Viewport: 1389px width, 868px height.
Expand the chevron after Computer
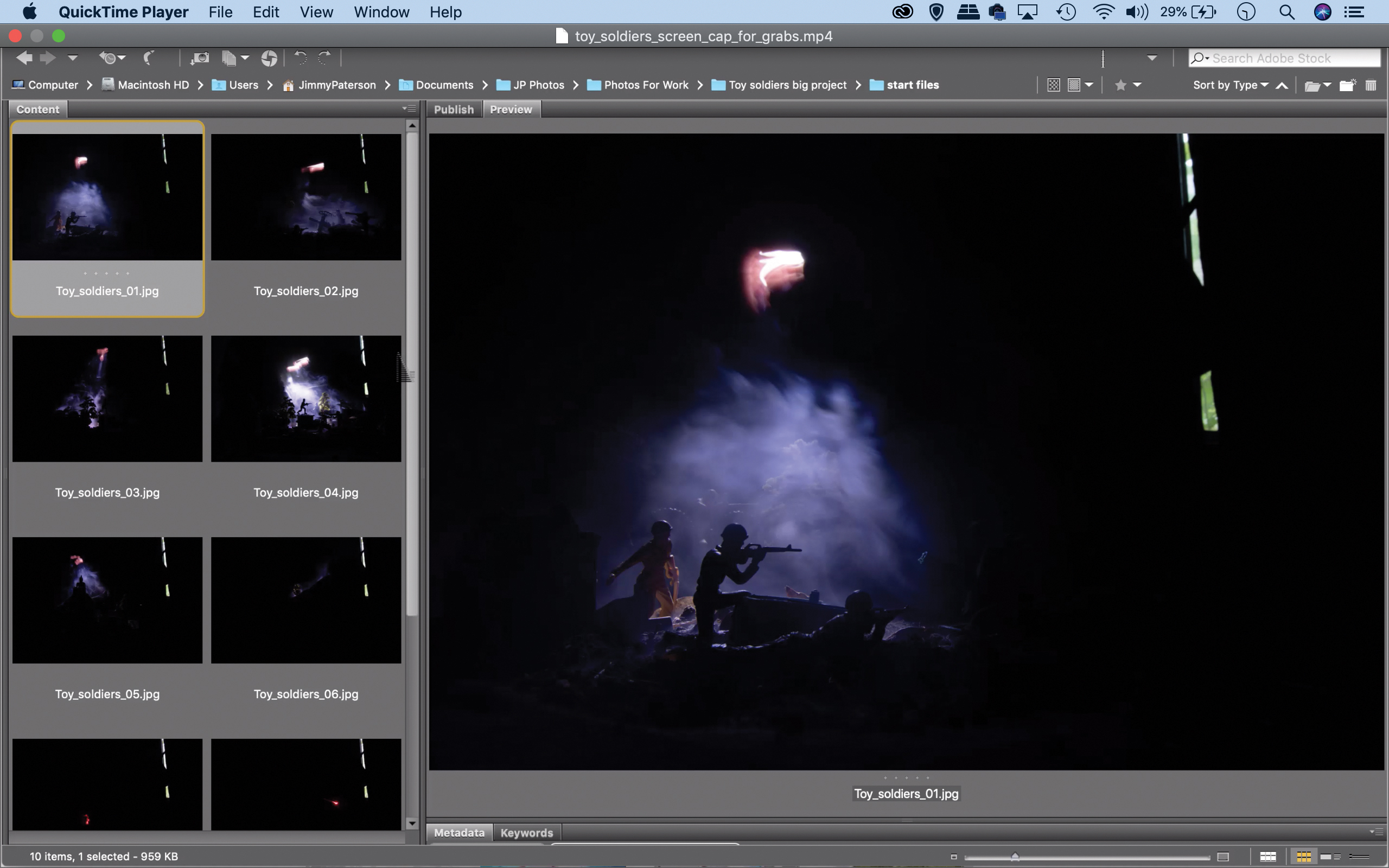[90, 85]
